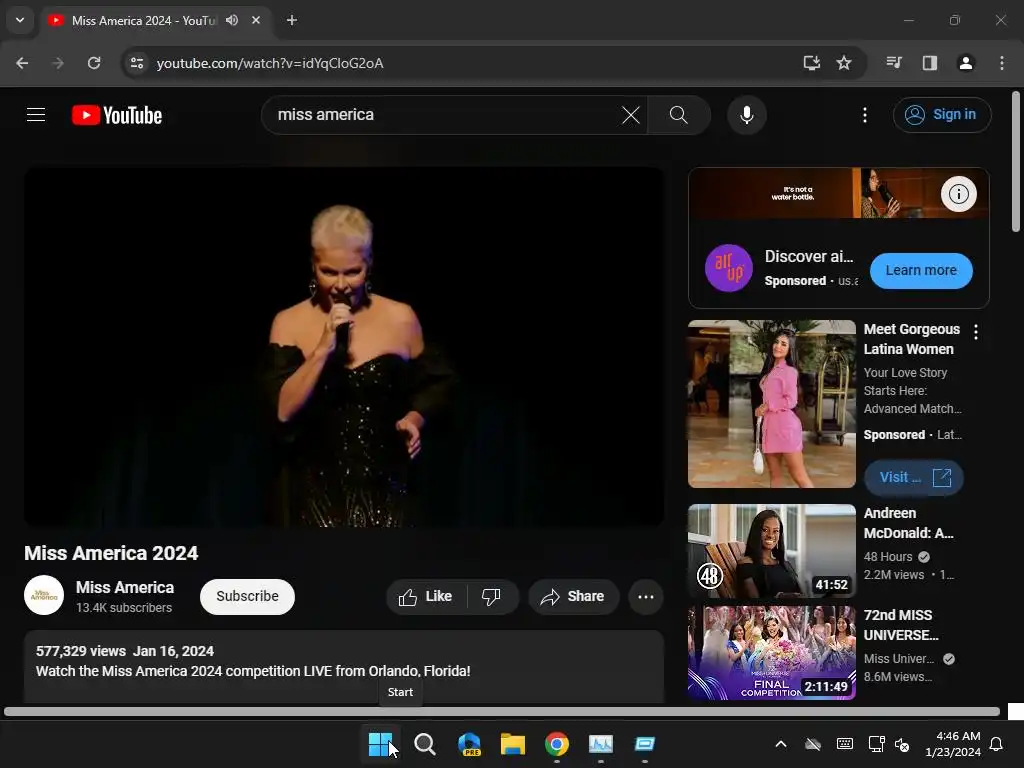Open YouTube settings three-dot menu near Sign in
This screenshot has height=768, width=1024.
click(865, 115)
